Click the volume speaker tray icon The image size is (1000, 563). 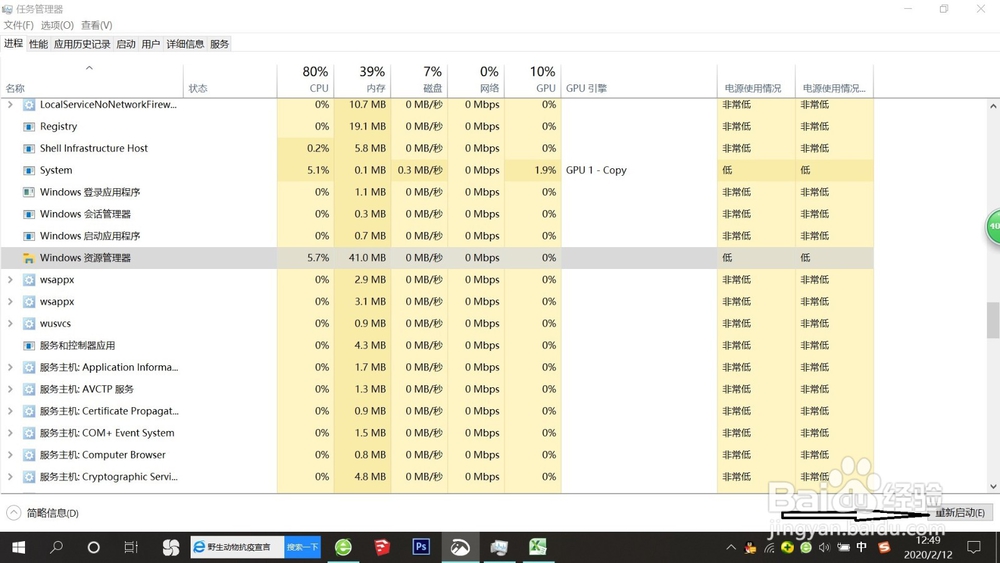[x=825, y=547]
